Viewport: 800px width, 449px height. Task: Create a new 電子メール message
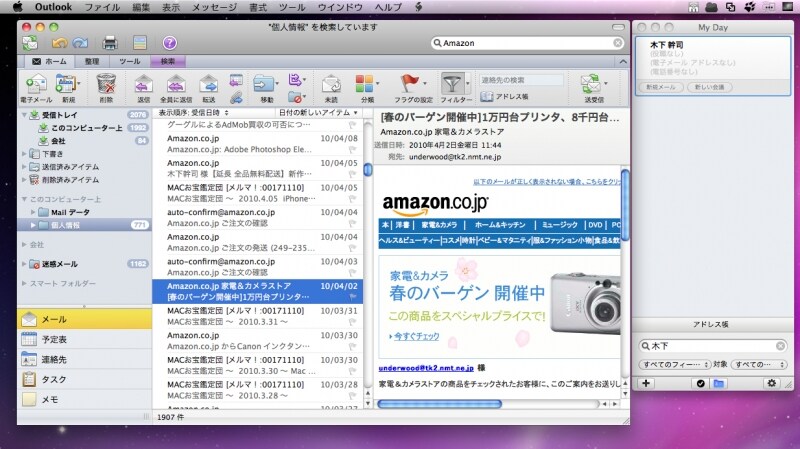(36, 88)
